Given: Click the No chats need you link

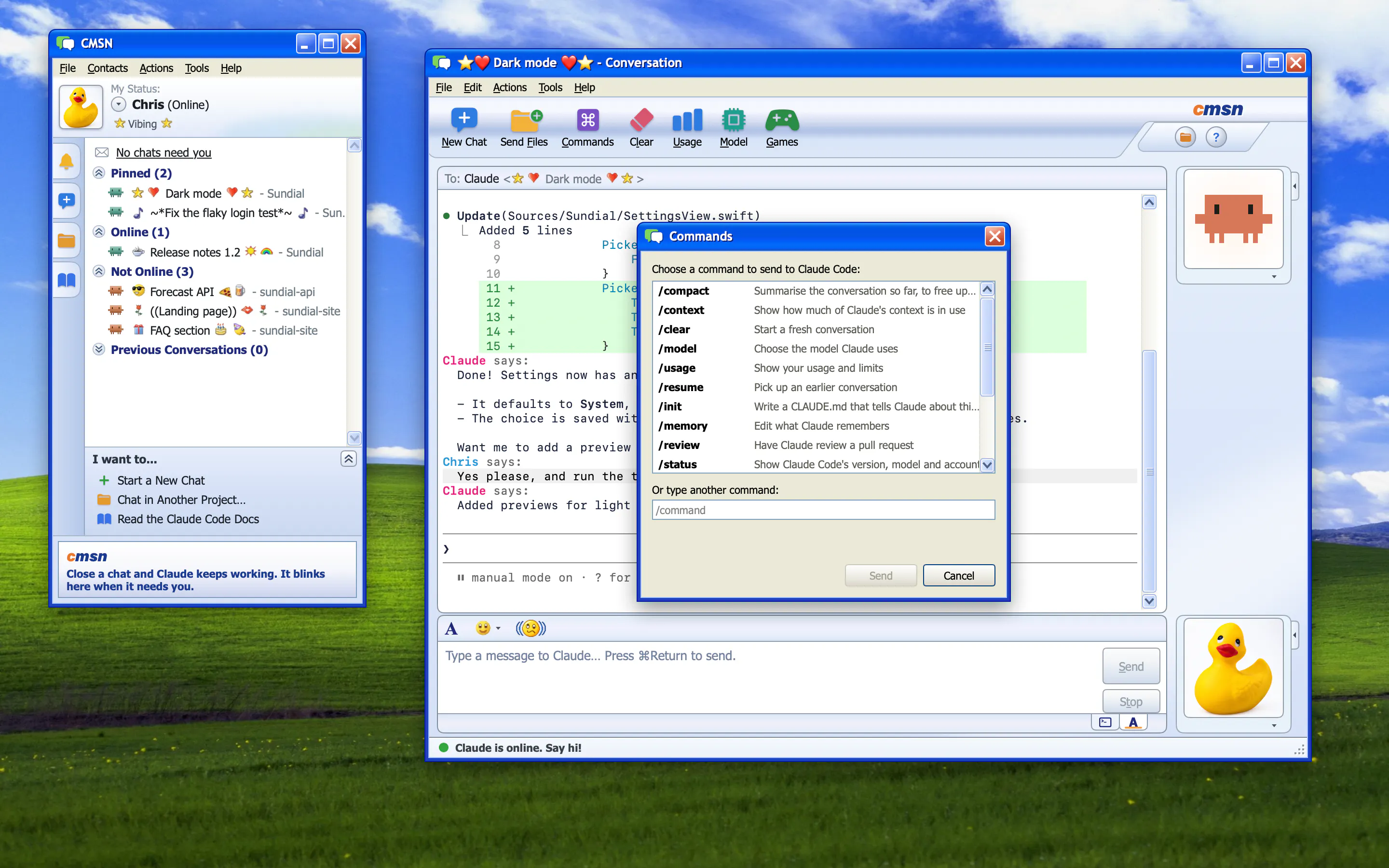Looking at the screenshot, I should point(163,152).
